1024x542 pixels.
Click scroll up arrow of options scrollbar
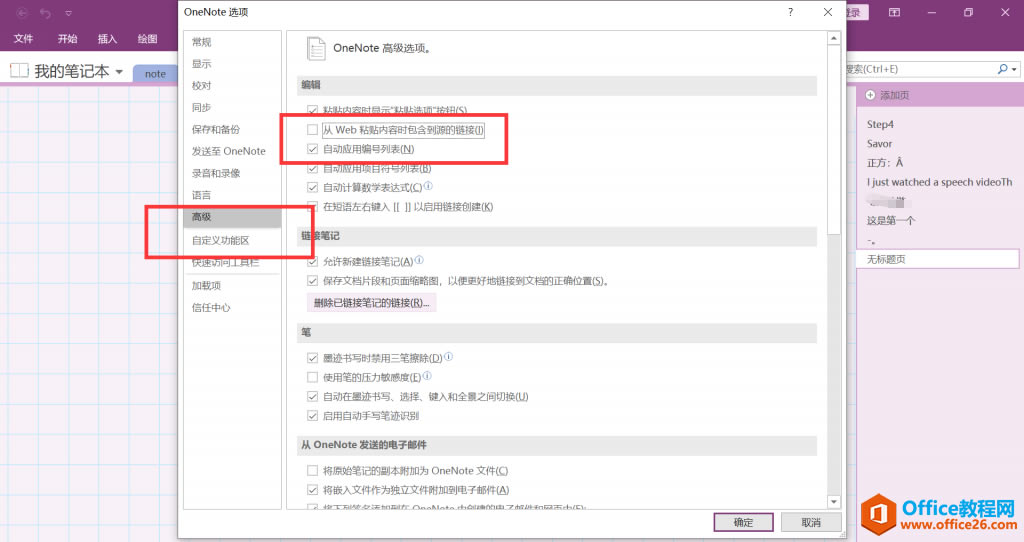tap(833, 39)
